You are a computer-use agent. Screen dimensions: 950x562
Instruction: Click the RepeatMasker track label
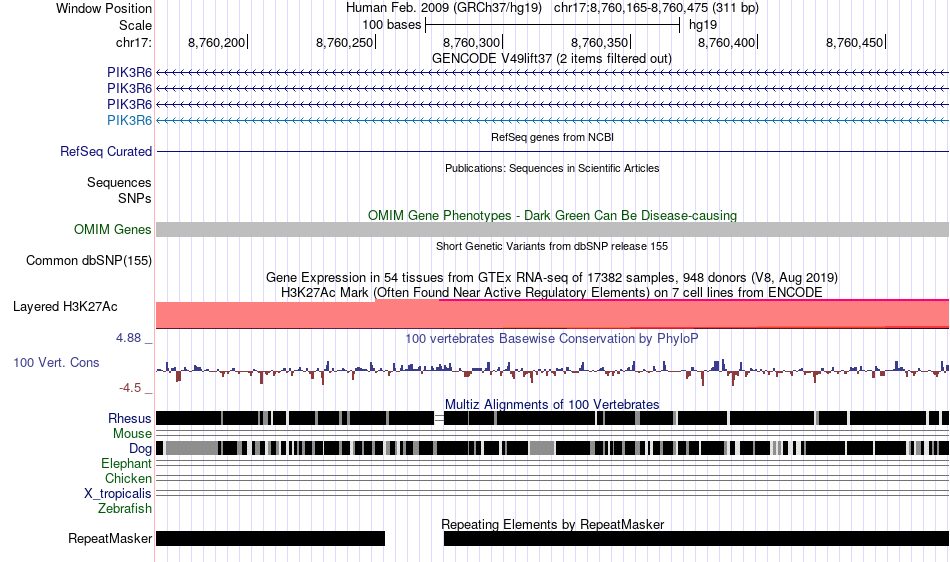(110, 538)
